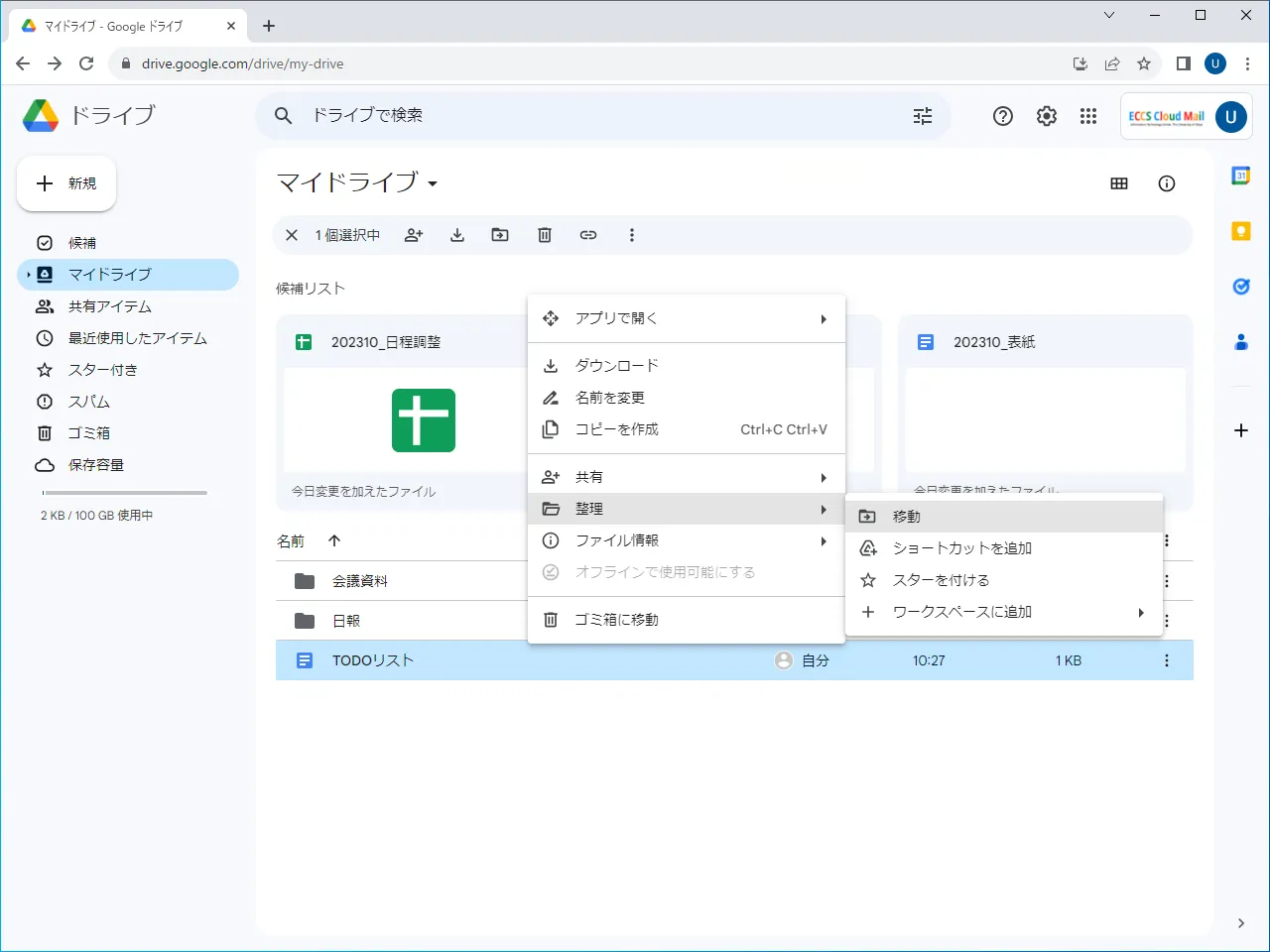1270x952 pixels.
Task: Click the trash icon in selection toolbar
Action: click(545, 235)
